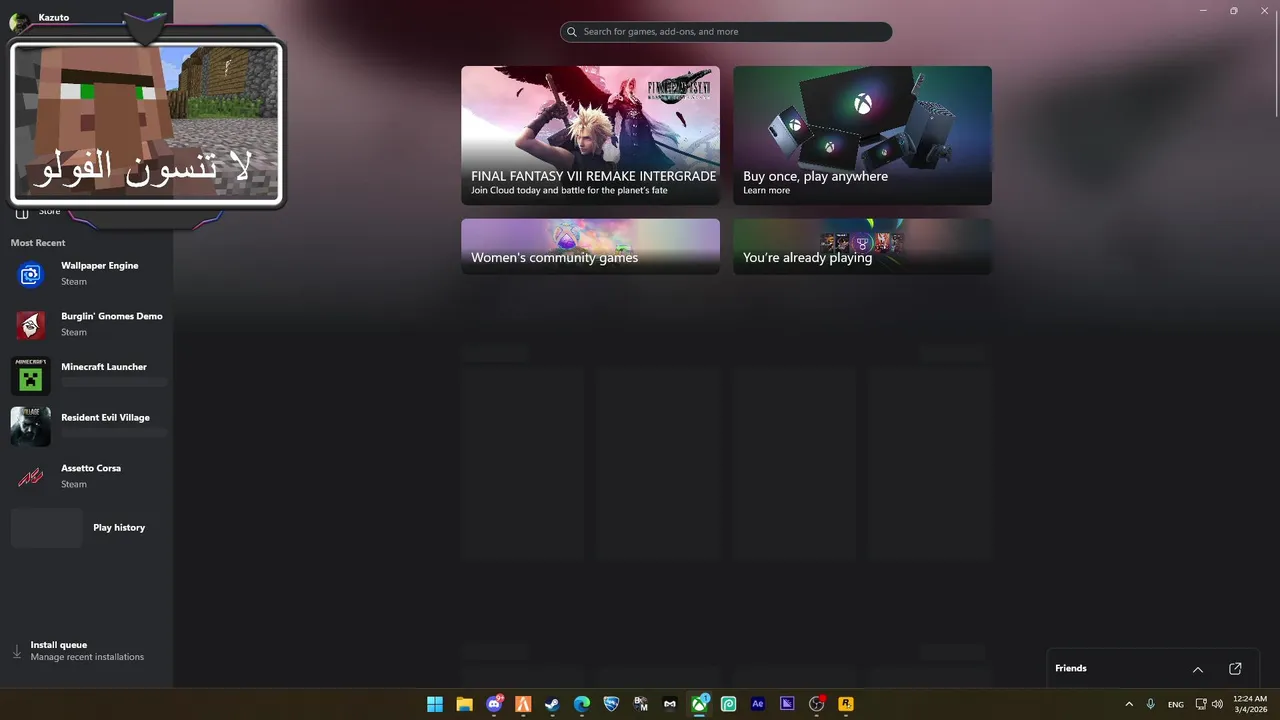Image resolution: width=1280 pixels, height=720 pixels.
Task: Open Resident Evil Village thumbnail
Action: click(x=31, y=427)
